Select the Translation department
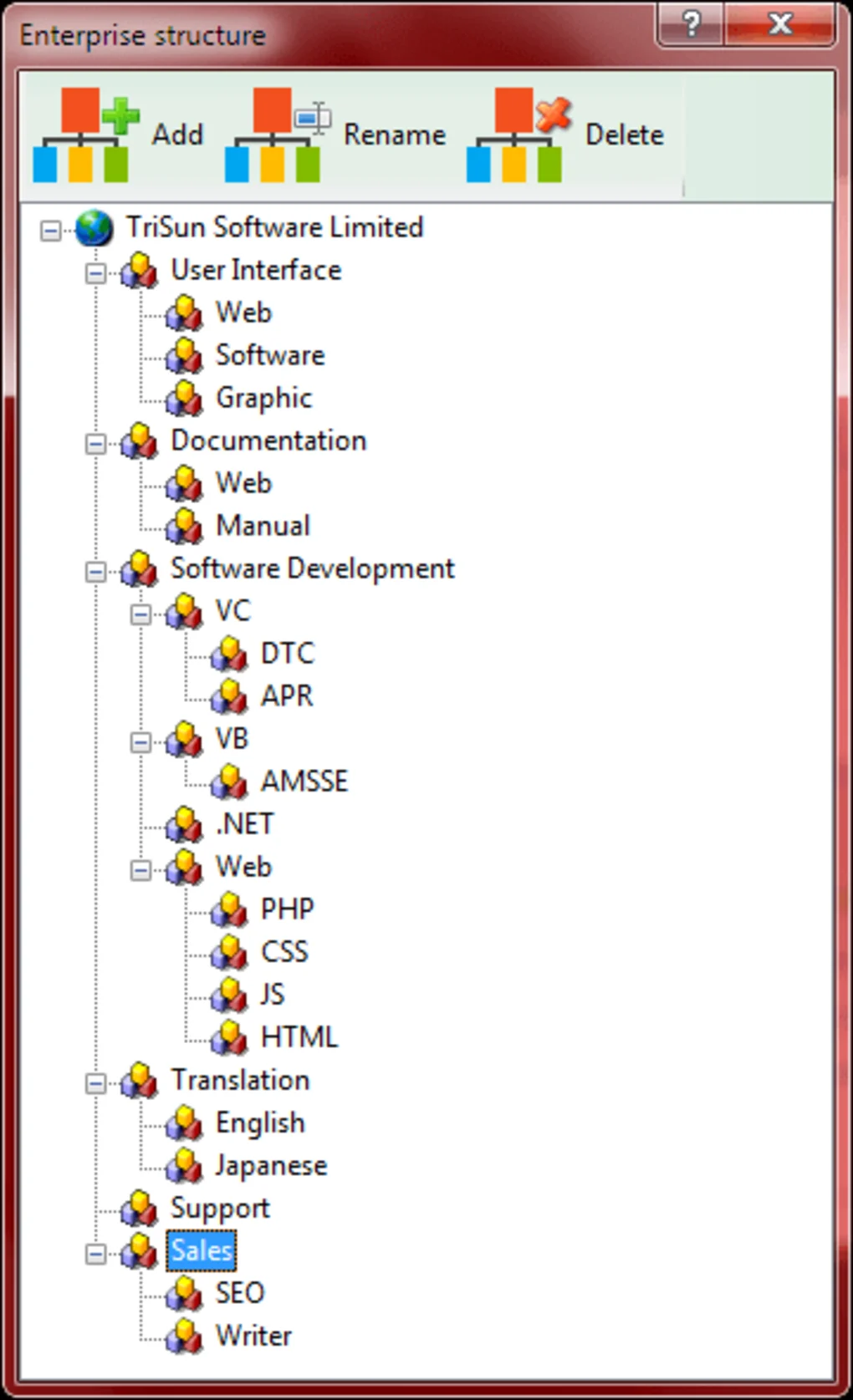The height and width of the screenshot is (1400, 853). click(x=240, y=1080)
